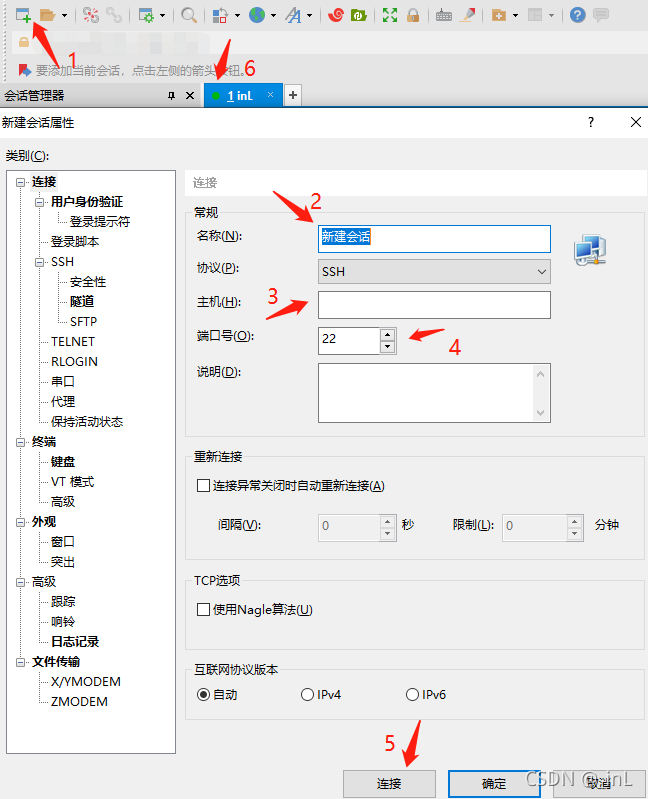The image size is (648, 799).
Task: Click the Disconnect icon in toolbar
Action: (91, 15)
